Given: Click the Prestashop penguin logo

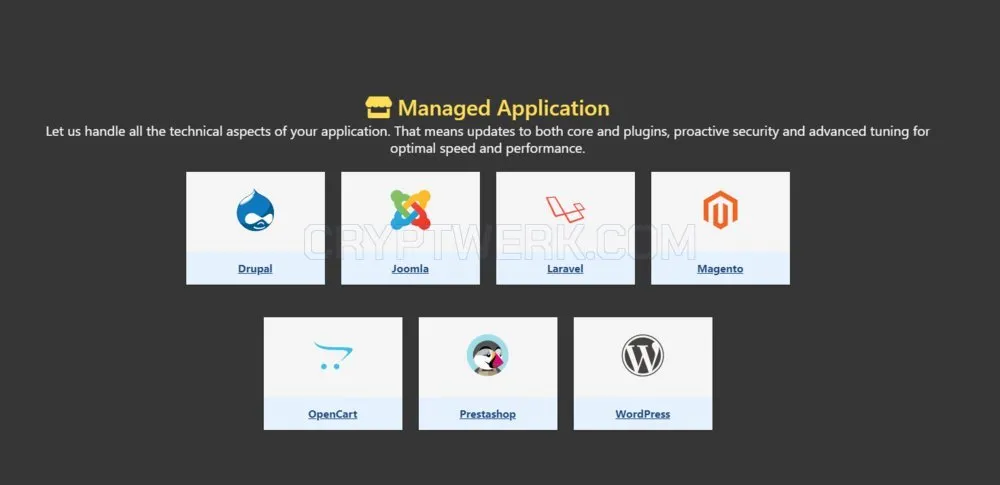Looking at the screenshot, I should 487,355.
